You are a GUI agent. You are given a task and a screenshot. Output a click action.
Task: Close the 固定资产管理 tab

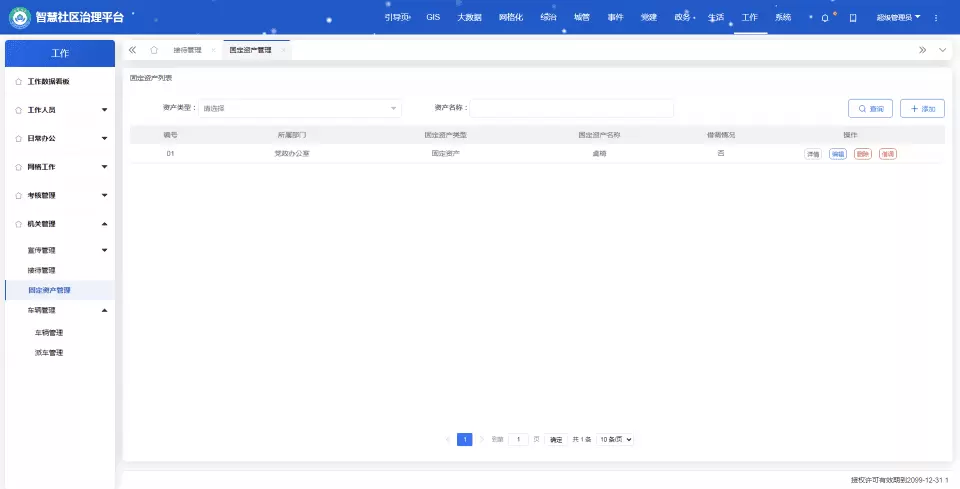coord(283,50)
